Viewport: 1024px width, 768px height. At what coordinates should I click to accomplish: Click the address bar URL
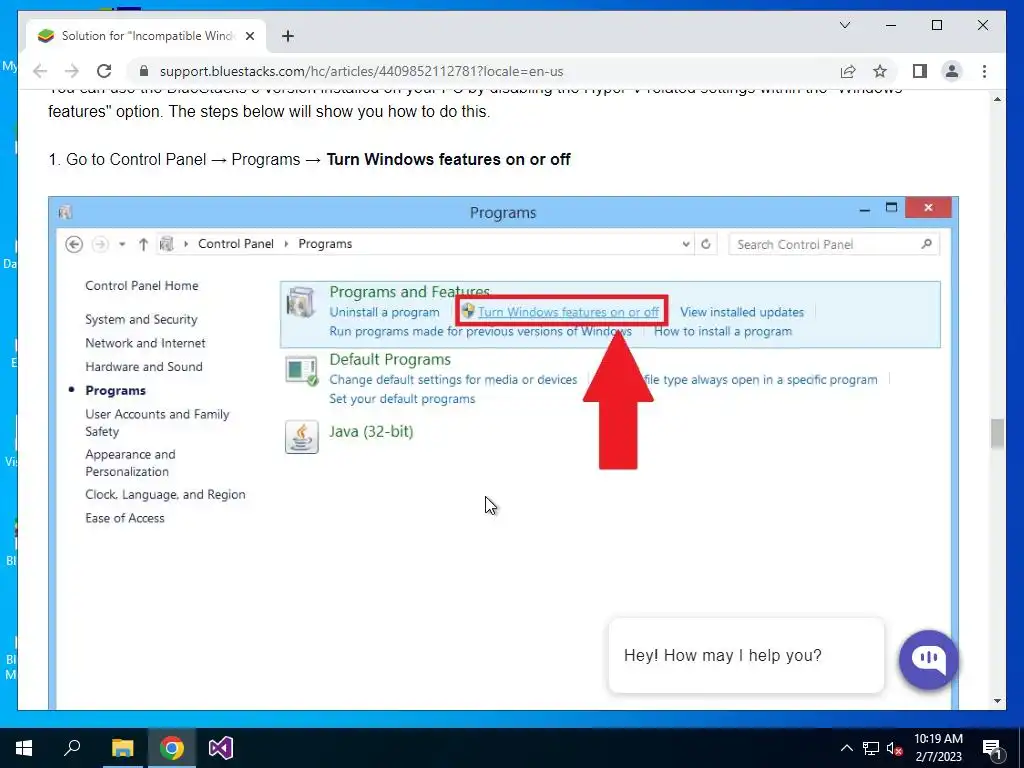click(361, 71)
